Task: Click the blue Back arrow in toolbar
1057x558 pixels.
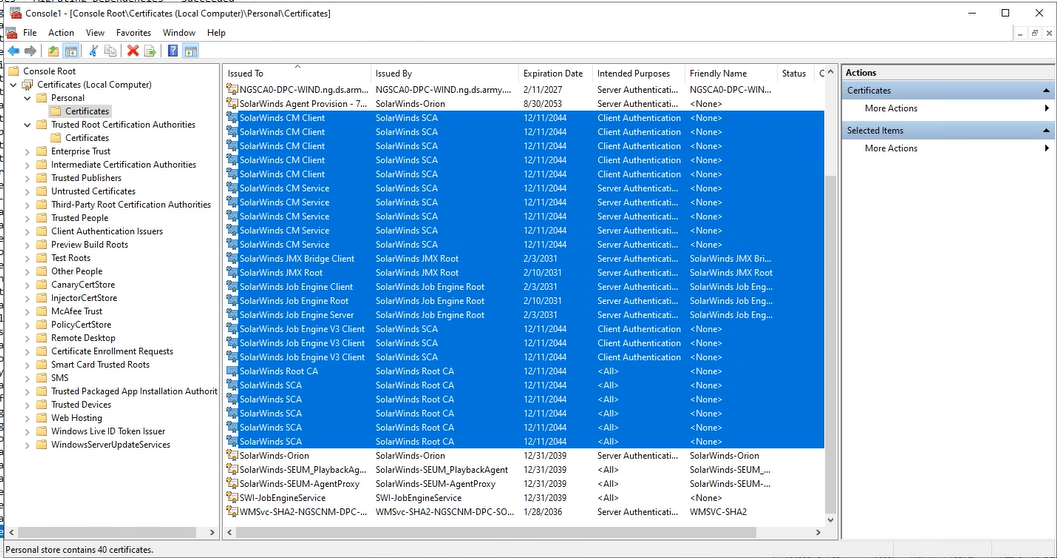Action: (13, 51)
